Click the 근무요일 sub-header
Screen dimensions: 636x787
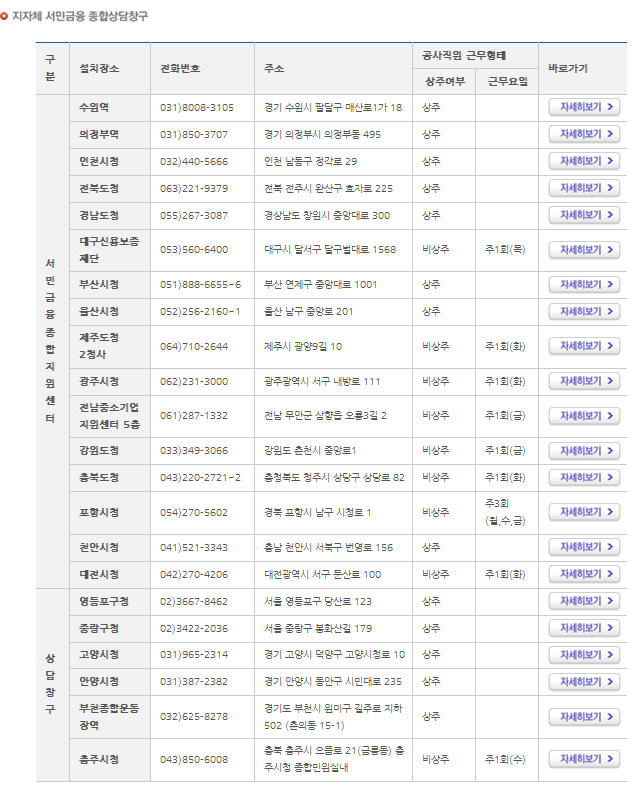coord(507,82)
